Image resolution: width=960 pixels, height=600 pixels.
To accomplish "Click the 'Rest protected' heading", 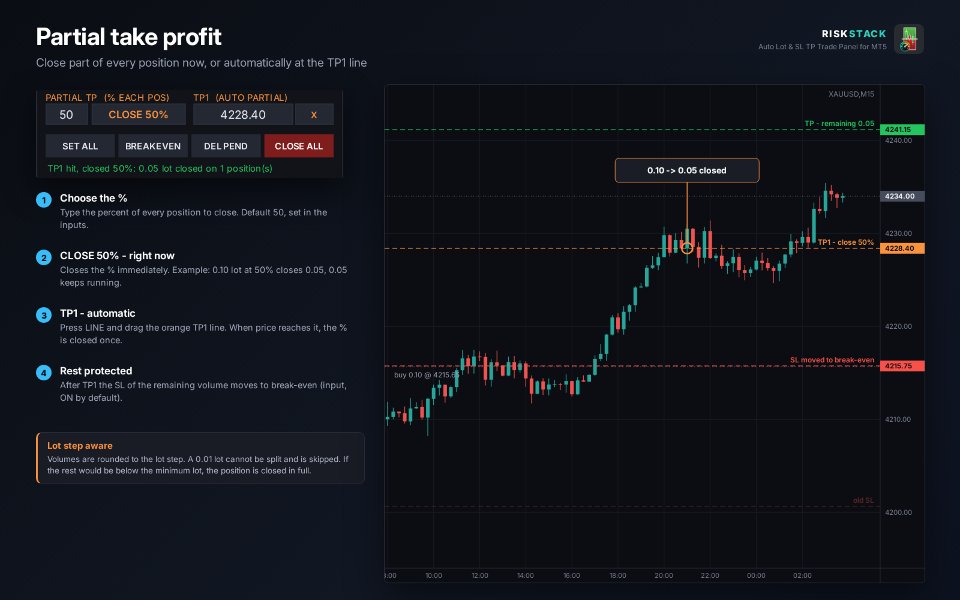I will click(96, 371).
